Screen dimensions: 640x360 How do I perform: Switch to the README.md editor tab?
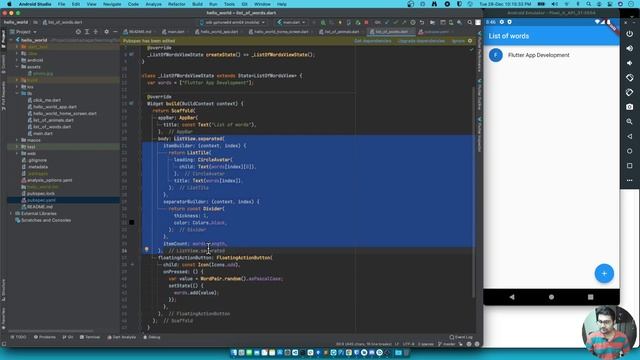[138, 31]
